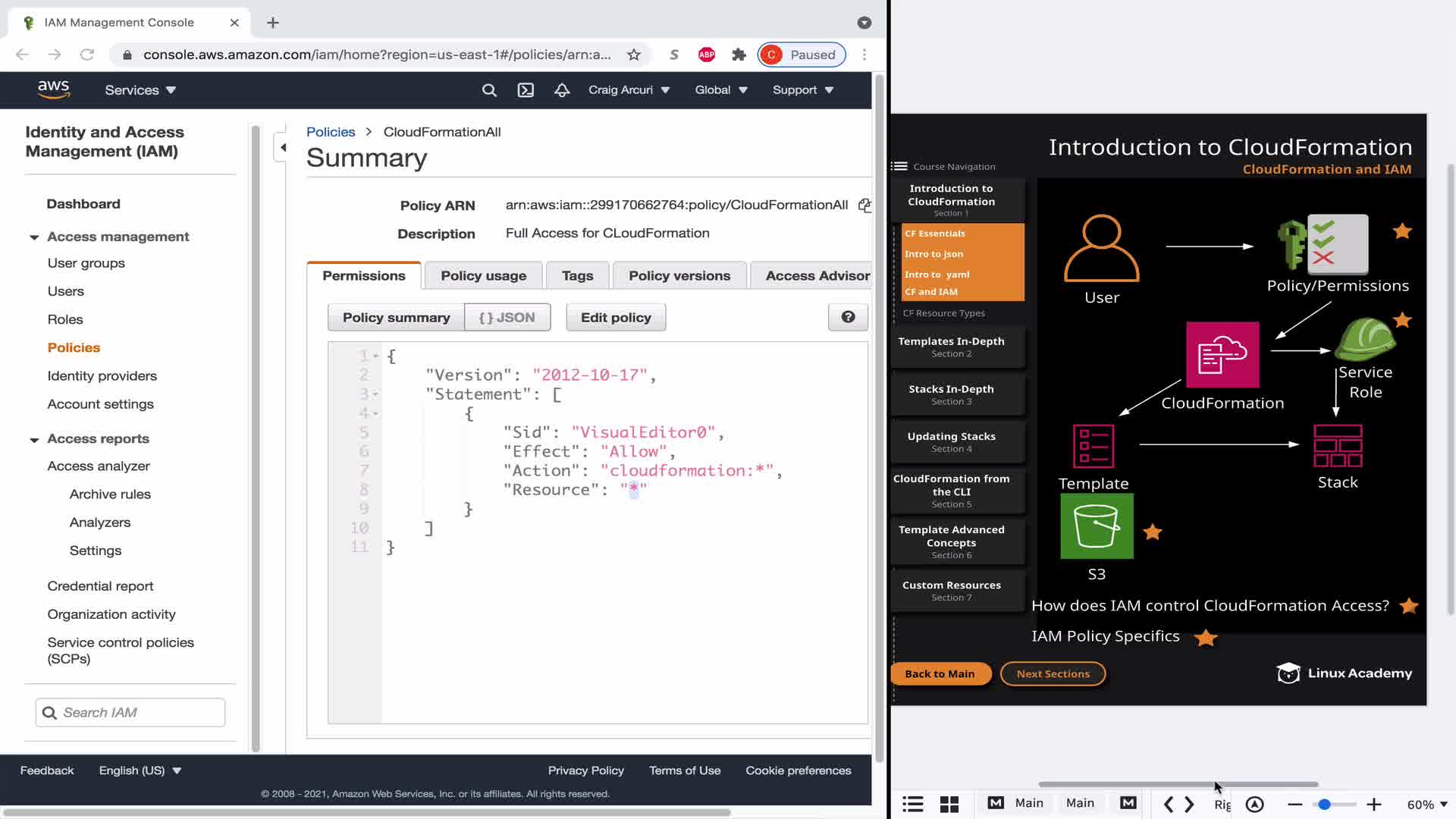
Task: Copy the Policy ARN via copy icon
Action: [864, 206]
